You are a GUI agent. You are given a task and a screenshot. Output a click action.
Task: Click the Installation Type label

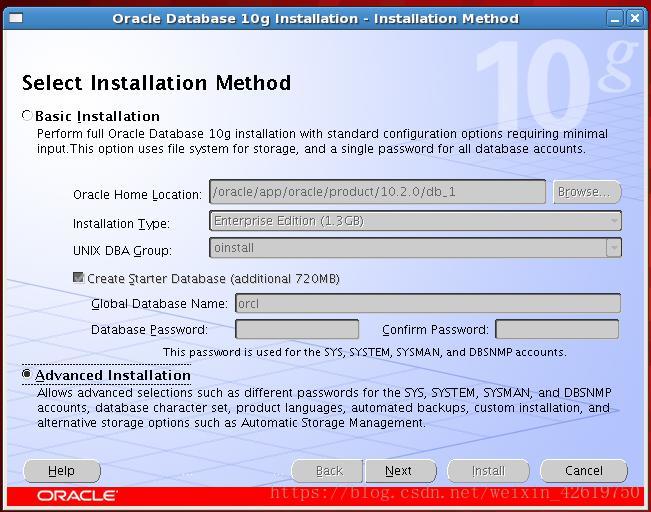121,224
